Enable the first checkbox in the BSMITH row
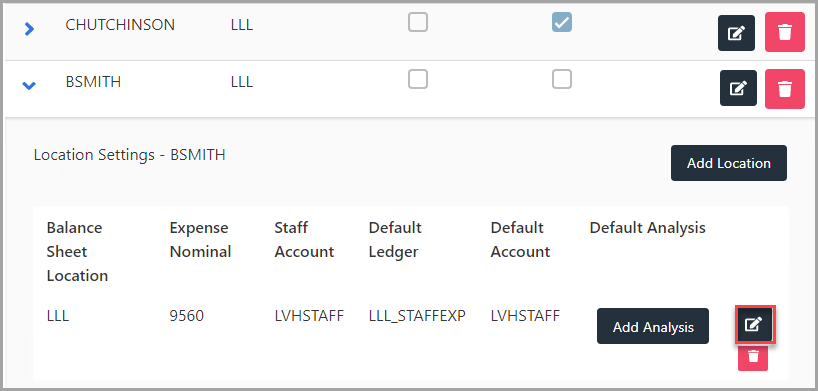The height and width of the screenshot is (391, 818). [x=418, y=79]
